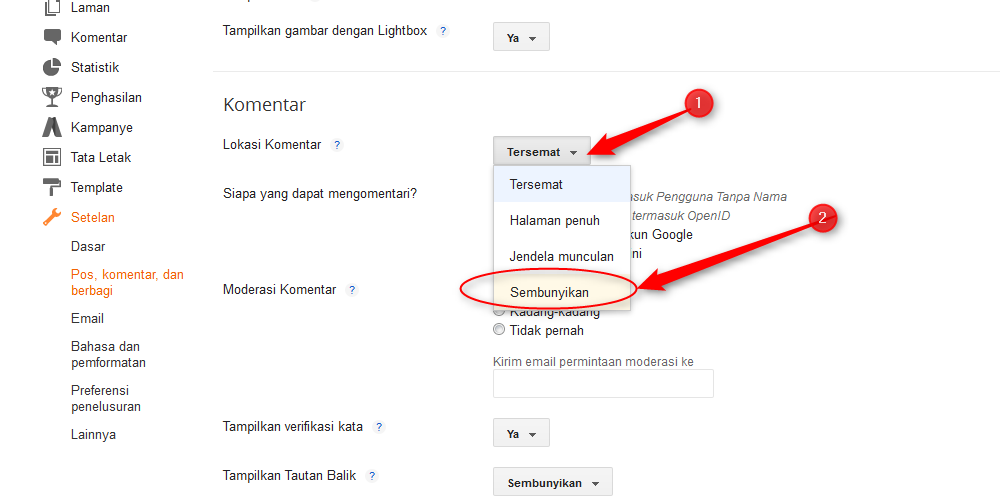
Task: Open help icon beside Lokasi Komentar
Action: (337, 145)
